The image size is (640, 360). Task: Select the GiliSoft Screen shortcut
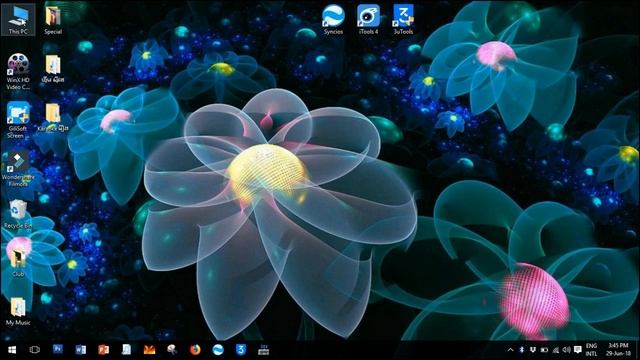[18, 120]
